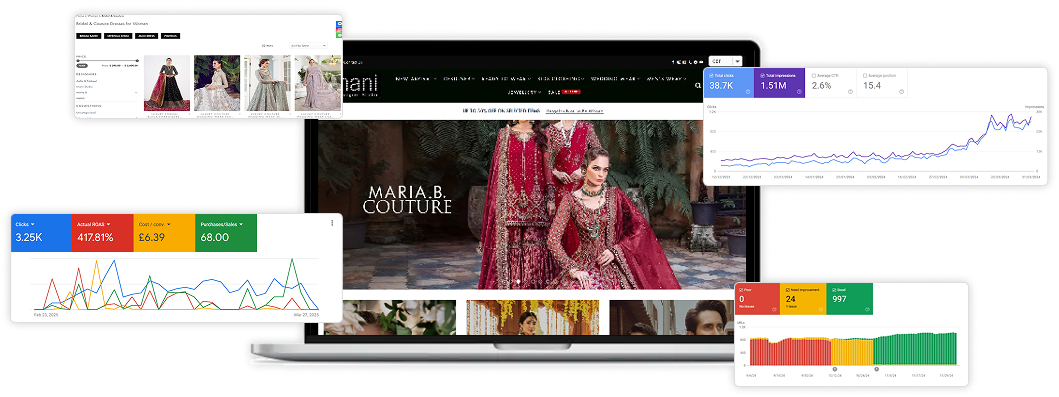Open the Wedding Wear menu

pyautogui.click(x=613, y=78)
